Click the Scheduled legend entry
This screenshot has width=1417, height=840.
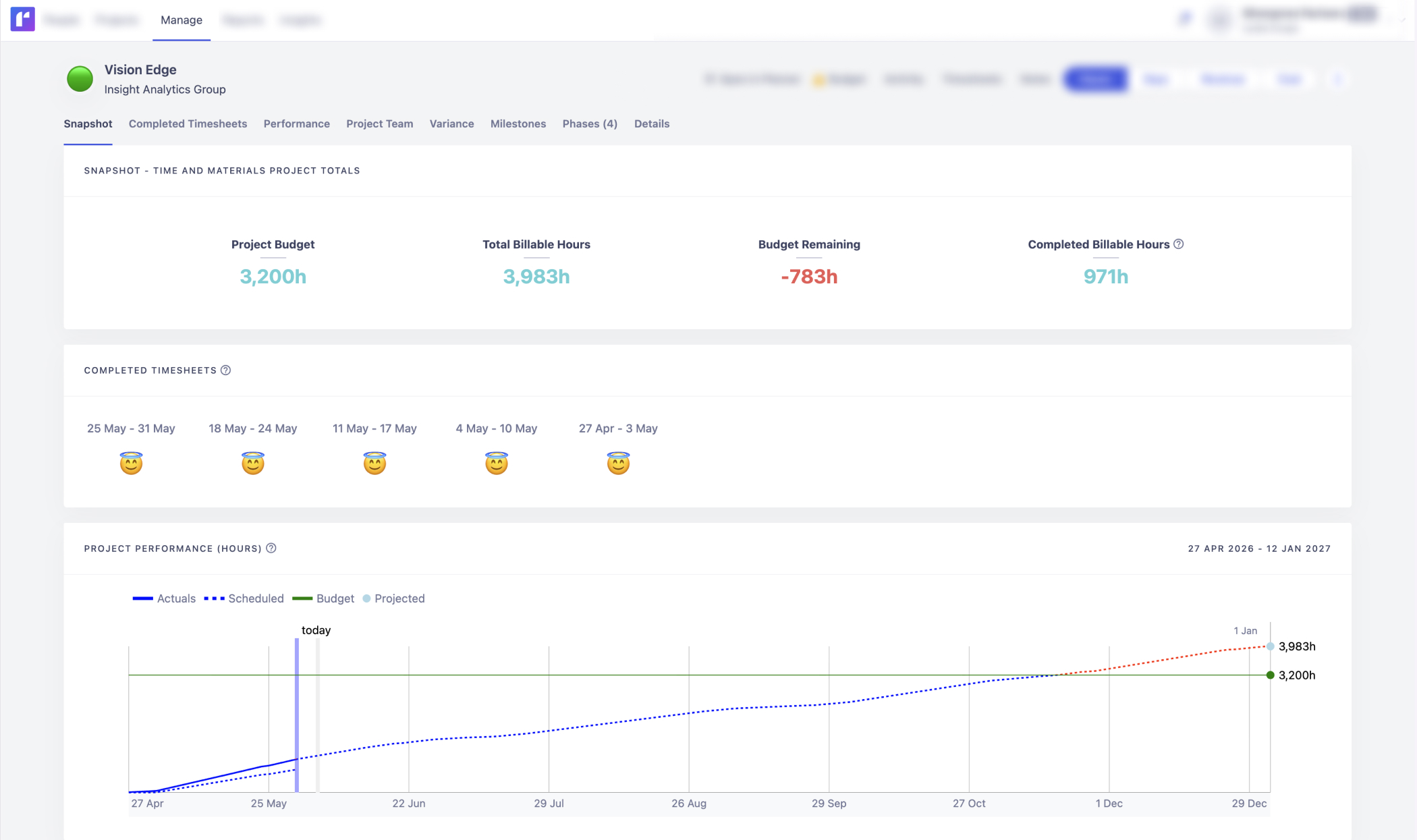coord(244,598)
